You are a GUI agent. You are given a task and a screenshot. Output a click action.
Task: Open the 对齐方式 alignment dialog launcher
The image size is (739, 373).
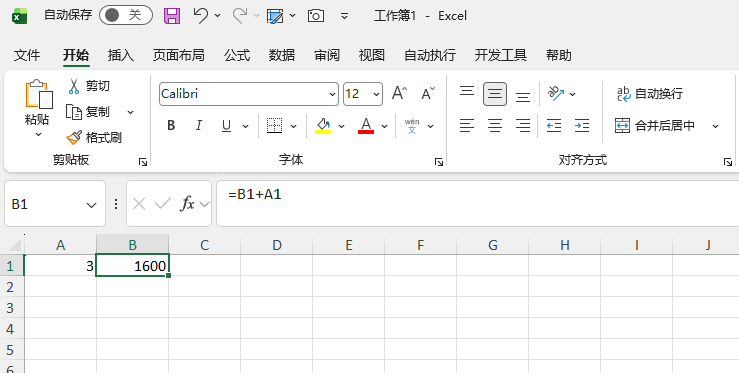click(728, 162)
